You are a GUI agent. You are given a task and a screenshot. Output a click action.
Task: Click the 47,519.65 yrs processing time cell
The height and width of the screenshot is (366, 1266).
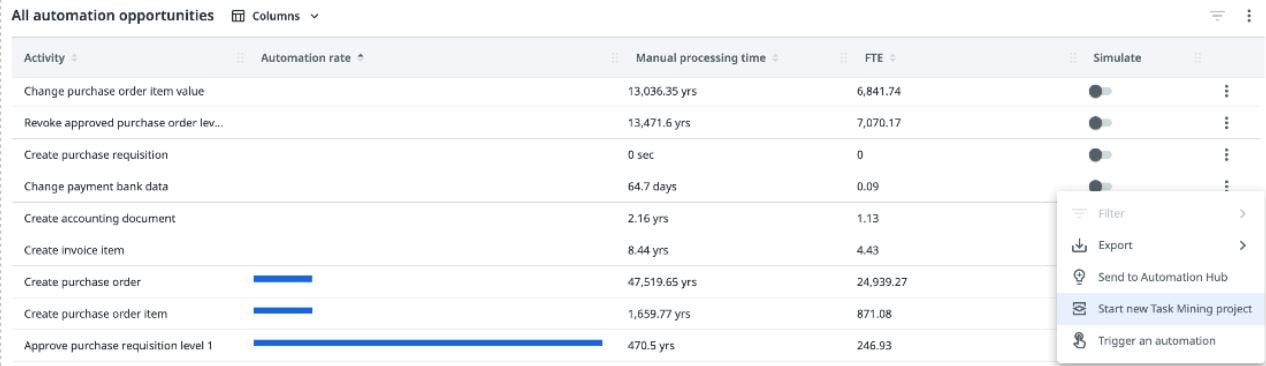coord(662,282)
